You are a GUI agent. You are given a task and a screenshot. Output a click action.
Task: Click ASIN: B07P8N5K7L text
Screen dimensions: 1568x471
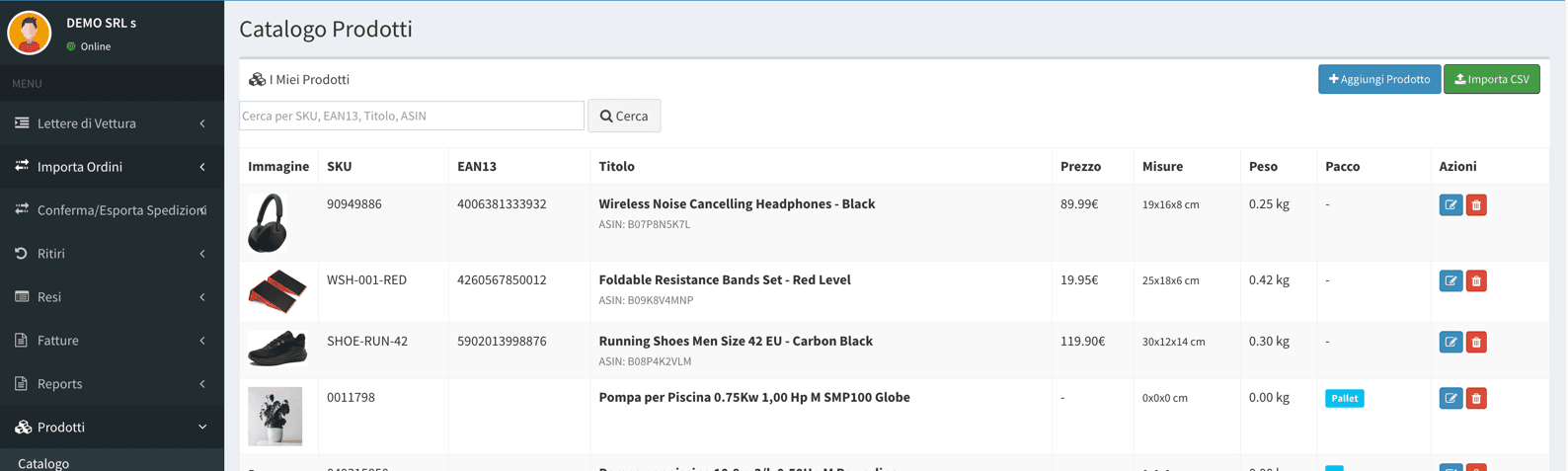pyautogui.click(x=644, y=224)
